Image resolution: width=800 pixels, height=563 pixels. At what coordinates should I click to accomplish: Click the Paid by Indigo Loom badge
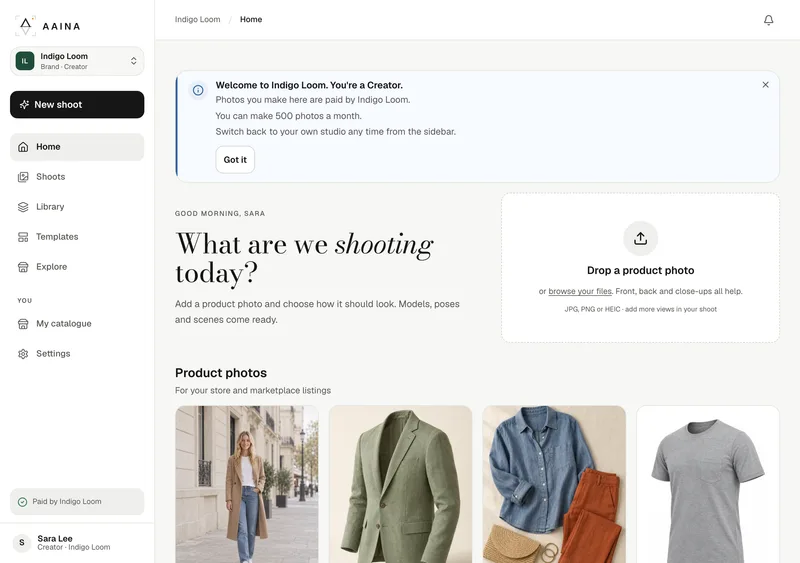(77, 502)
